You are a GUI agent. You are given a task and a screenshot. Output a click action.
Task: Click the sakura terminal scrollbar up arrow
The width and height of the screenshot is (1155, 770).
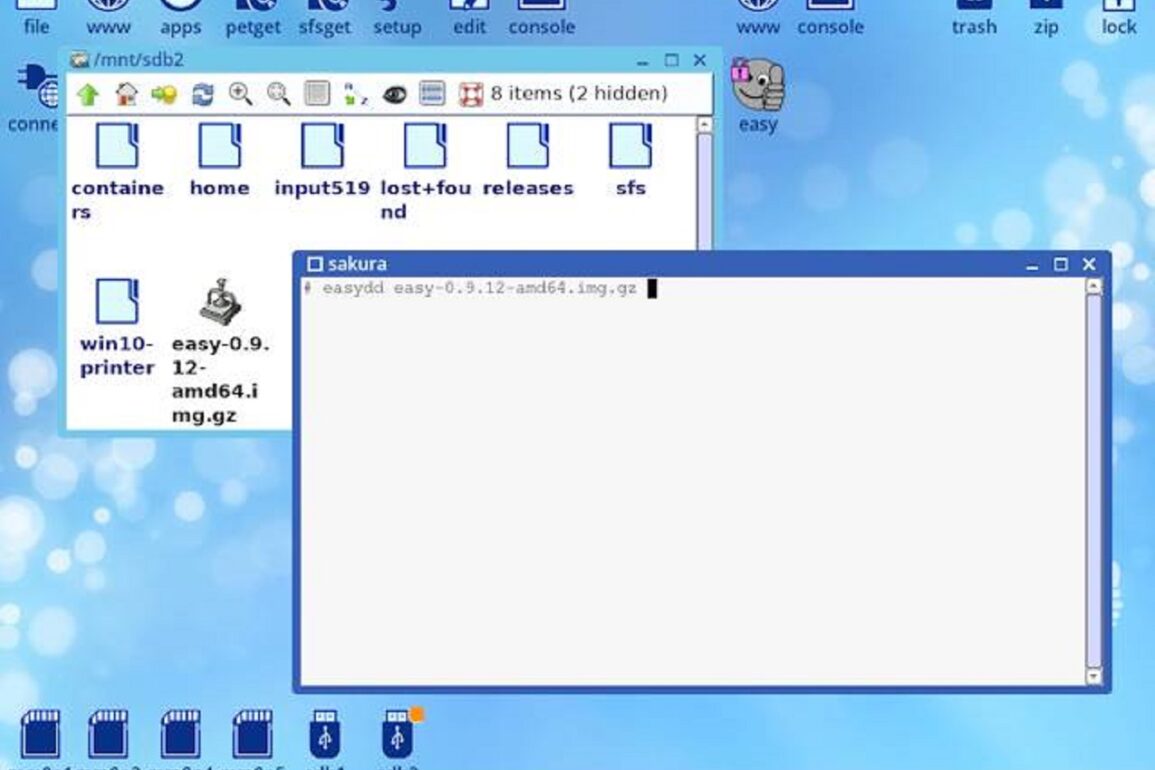1094,287
